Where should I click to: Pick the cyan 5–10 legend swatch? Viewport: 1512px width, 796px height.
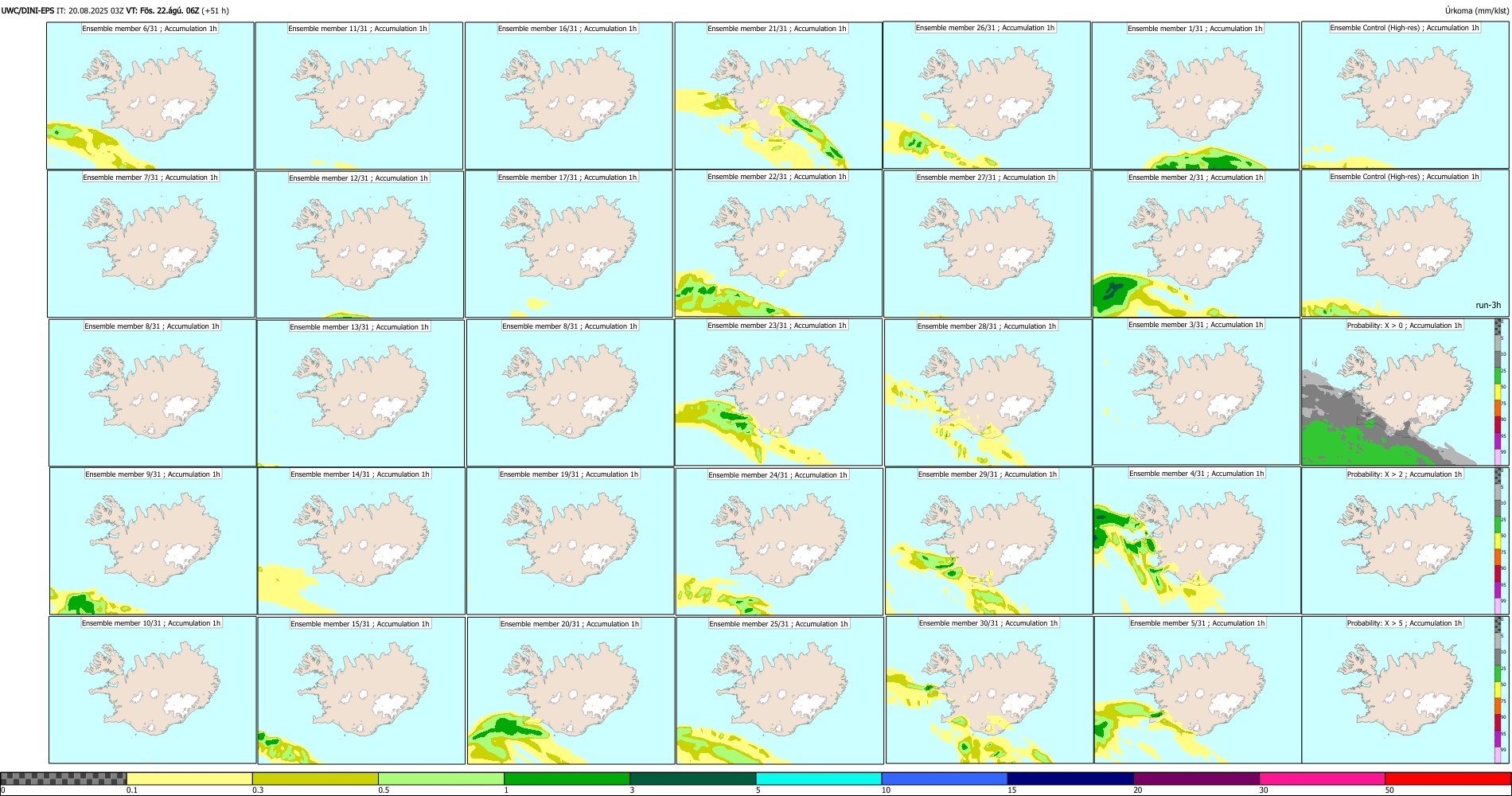point(819,778)
